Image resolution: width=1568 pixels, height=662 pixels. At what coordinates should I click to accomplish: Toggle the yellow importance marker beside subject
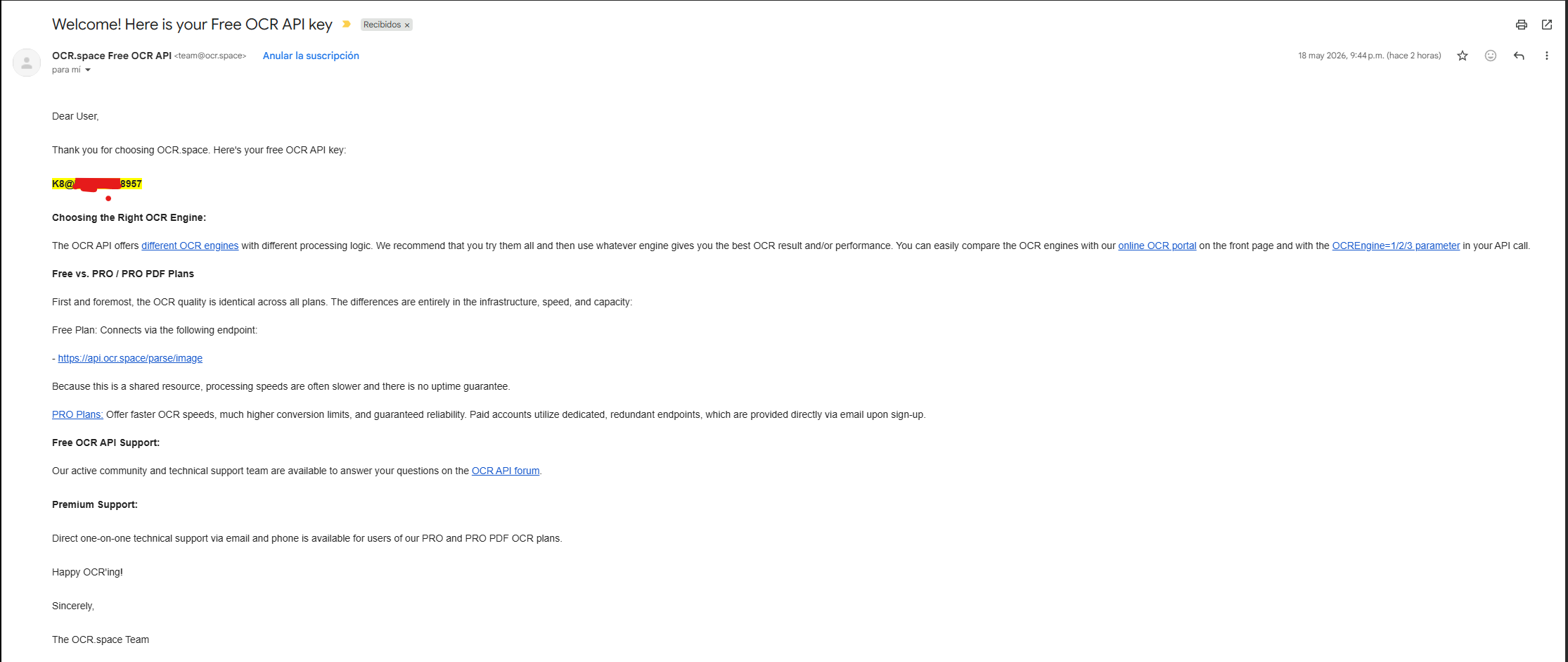tap(347, 25)
